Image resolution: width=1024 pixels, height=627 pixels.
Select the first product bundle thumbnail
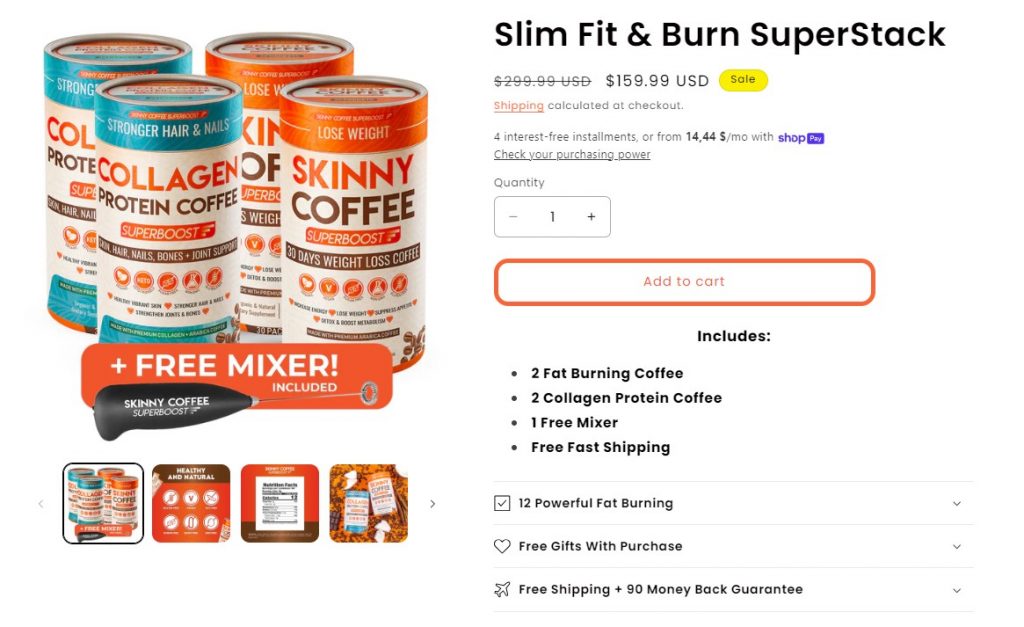coord(103,504)
